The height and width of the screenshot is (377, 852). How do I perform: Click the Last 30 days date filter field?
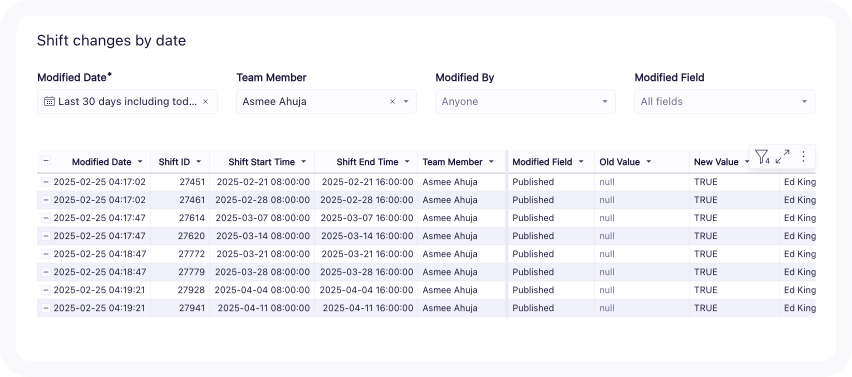tap(127, 102)
